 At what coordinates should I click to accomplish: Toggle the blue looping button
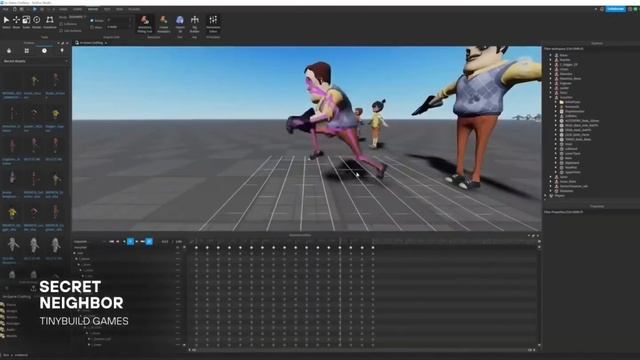point(149,242)
